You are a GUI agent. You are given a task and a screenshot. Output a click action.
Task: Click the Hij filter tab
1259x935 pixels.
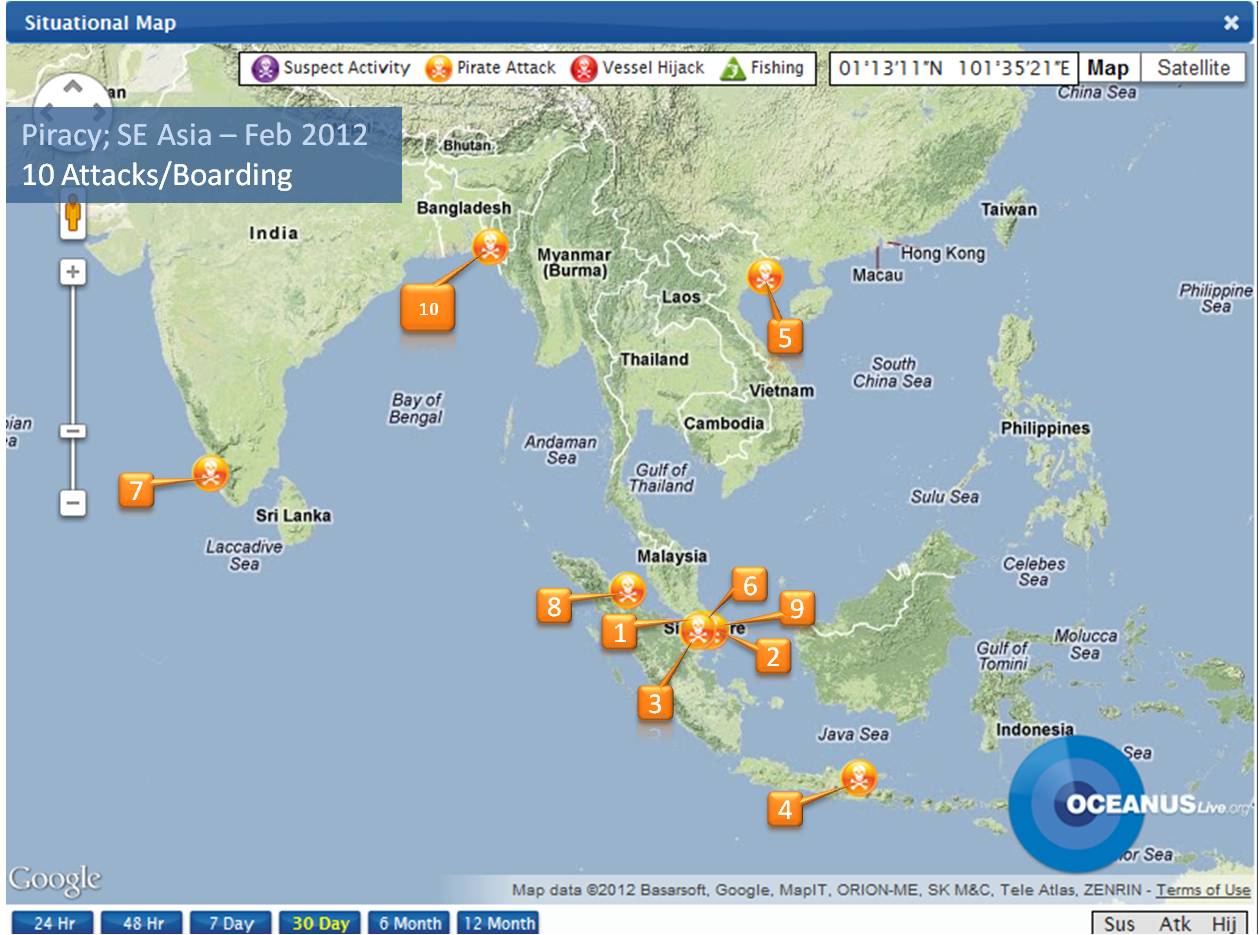(x=1224, y=925)
